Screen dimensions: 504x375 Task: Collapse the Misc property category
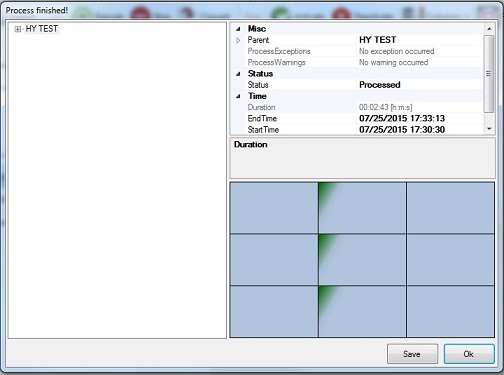pos(238,29)
